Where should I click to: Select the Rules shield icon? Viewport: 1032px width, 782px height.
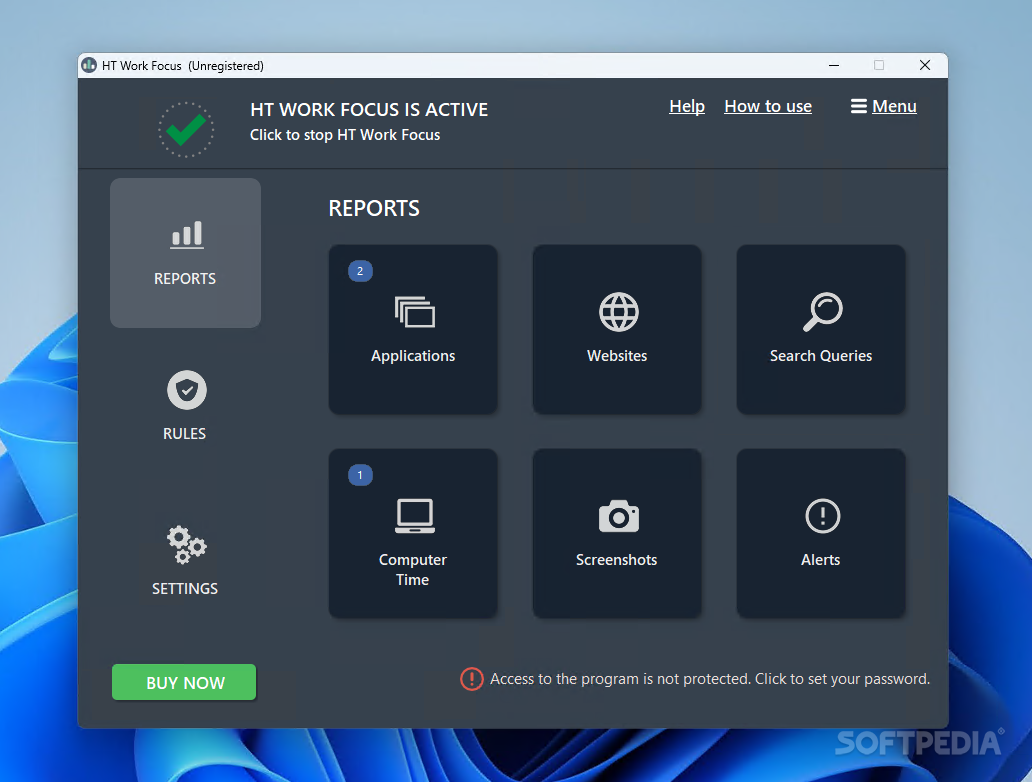pyautogui.click(x=187, y=390)
